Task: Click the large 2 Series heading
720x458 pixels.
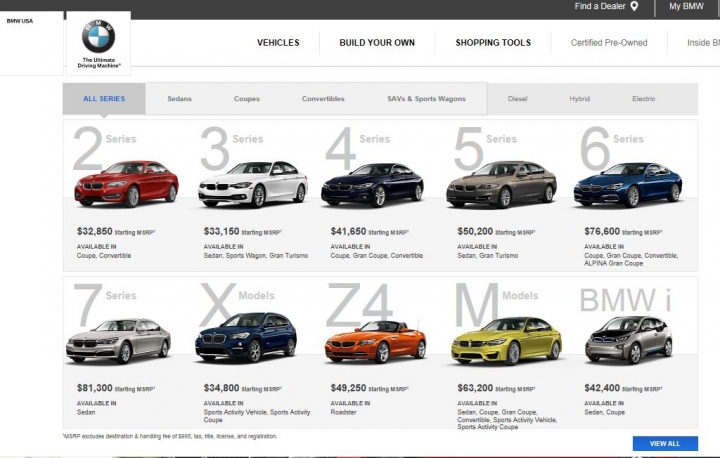Action: tap(104, 147)
